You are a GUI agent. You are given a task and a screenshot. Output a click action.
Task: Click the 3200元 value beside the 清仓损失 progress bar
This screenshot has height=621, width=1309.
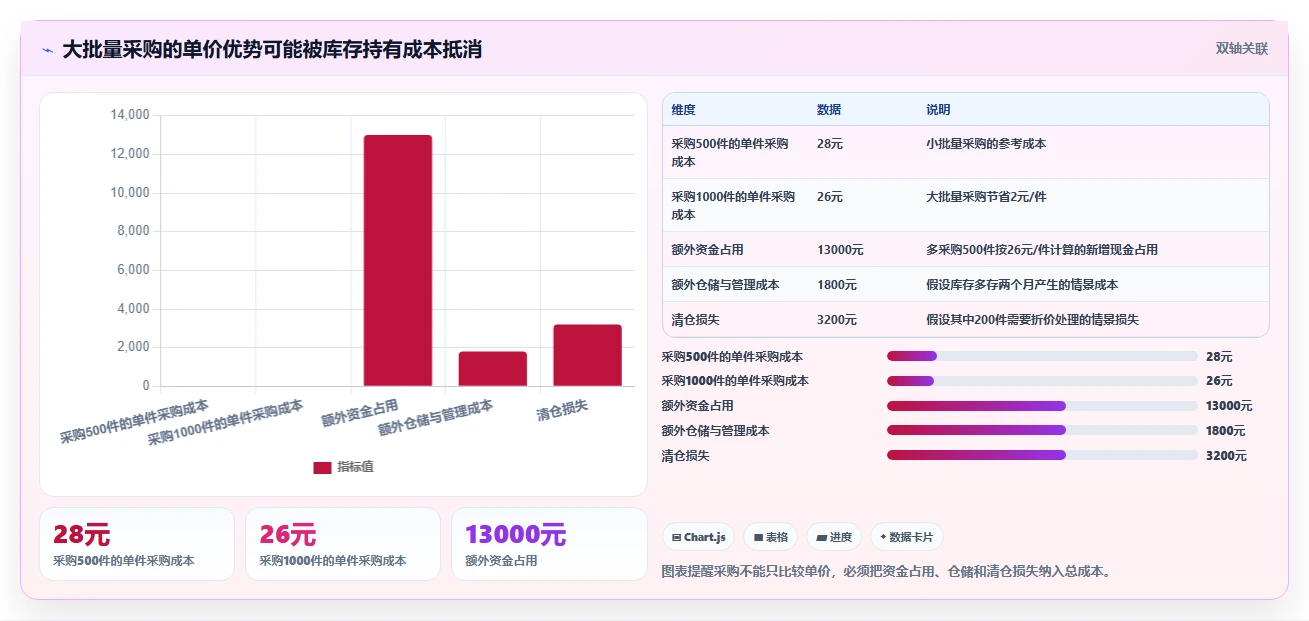pyautogui.click(x=1226, y=456)
